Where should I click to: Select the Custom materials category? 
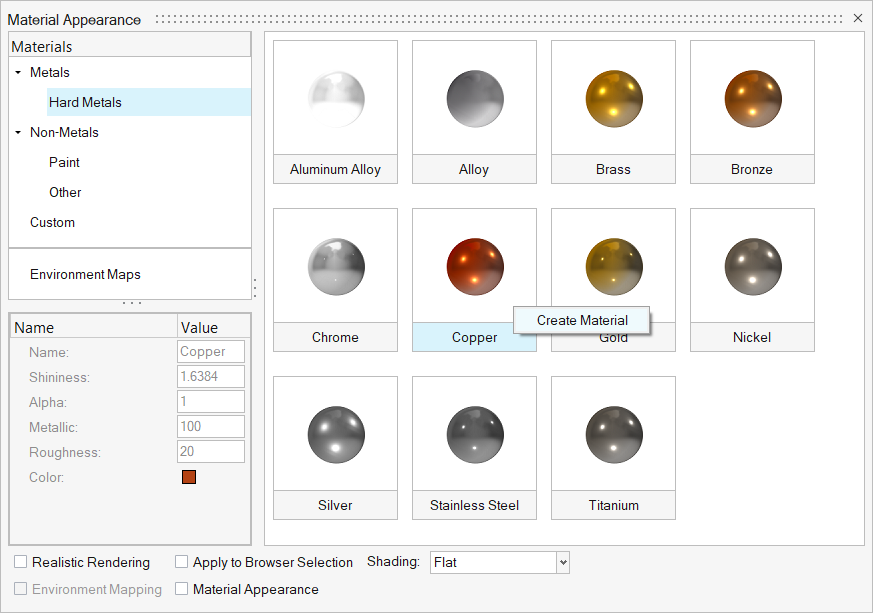[52, 222]
